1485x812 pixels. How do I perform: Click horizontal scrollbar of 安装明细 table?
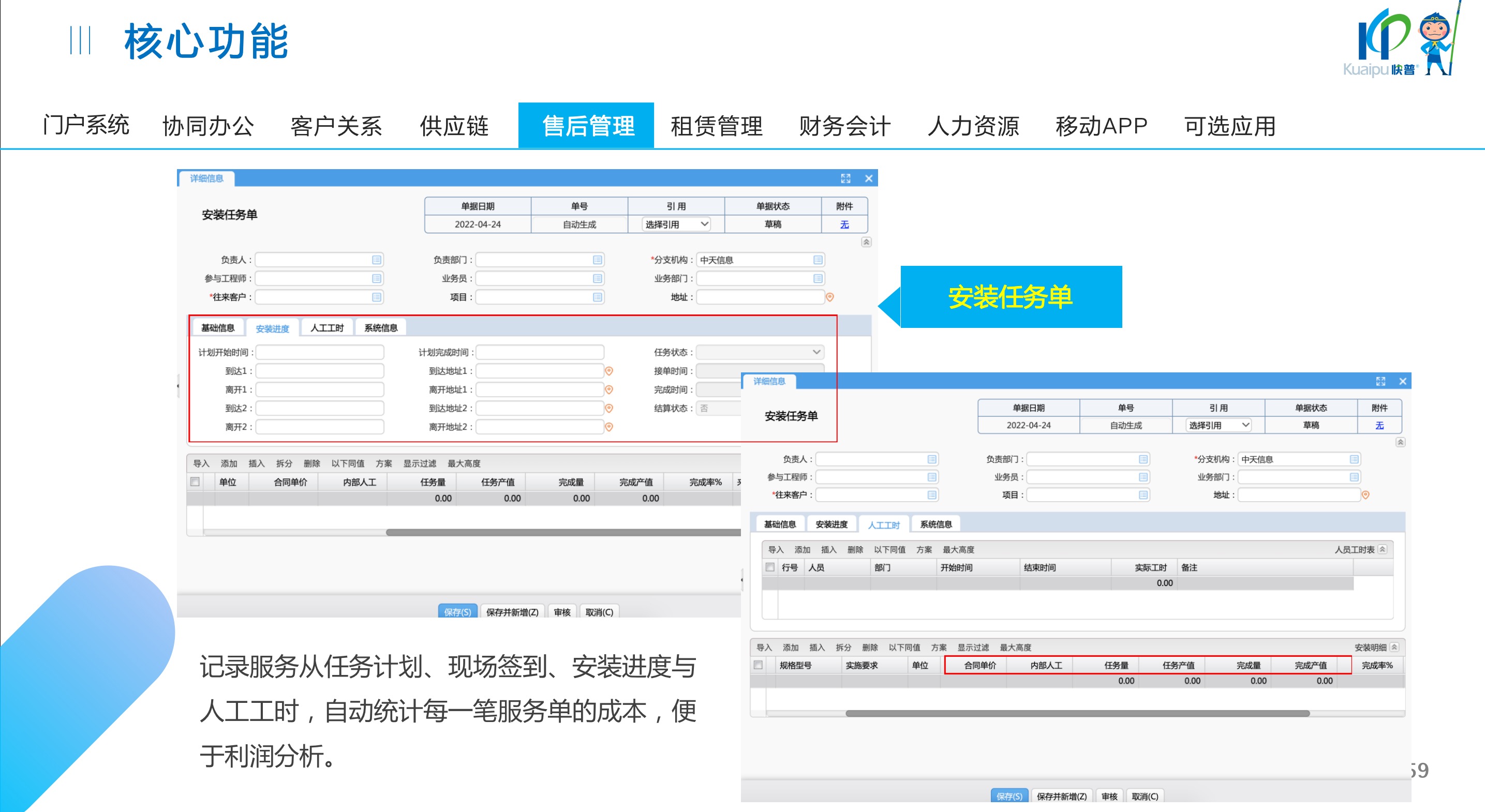tap(1077, 713)
